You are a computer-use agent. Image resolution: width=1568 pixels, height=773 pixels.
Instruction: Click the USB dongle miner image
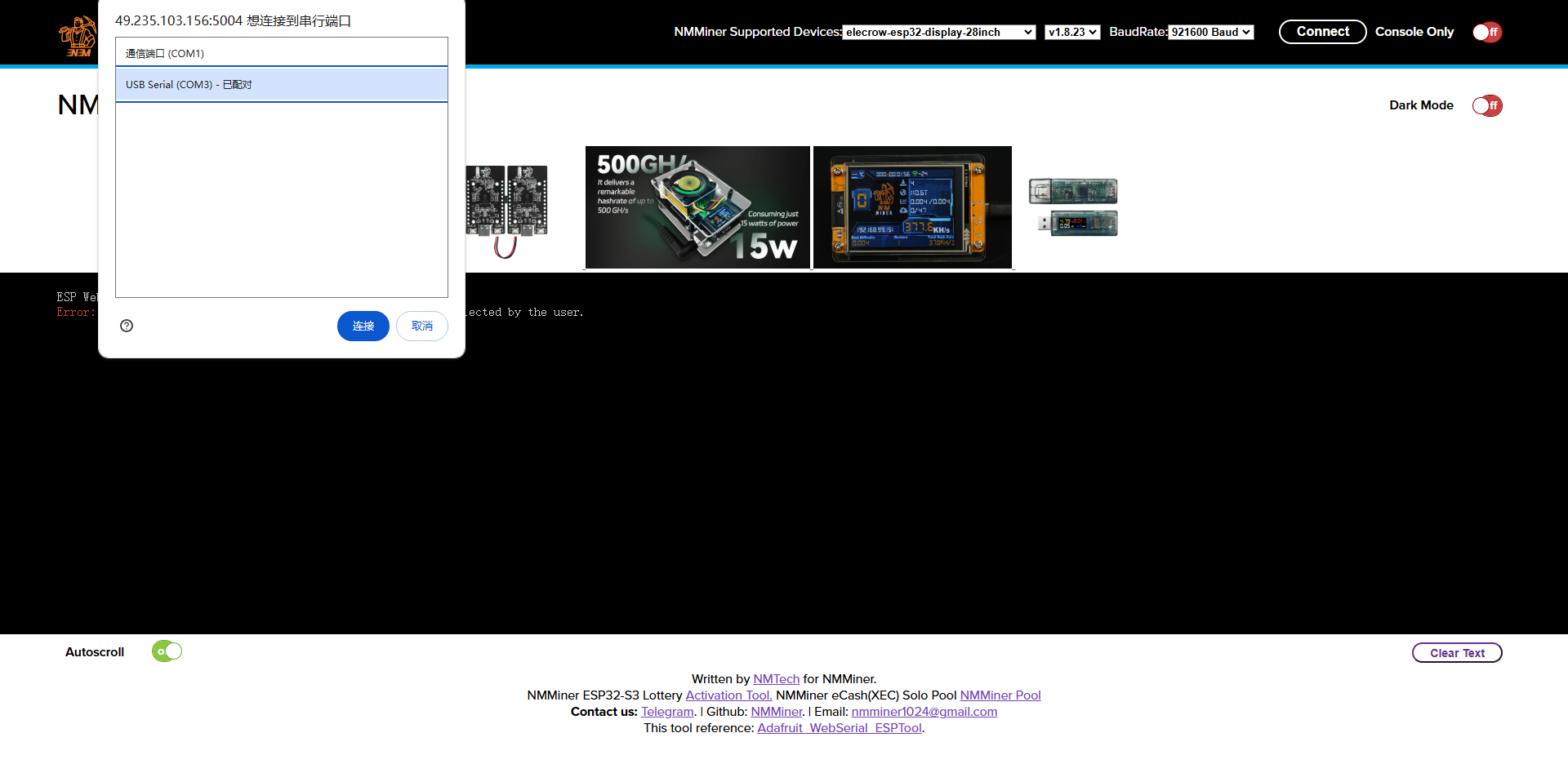point(1072,207)
